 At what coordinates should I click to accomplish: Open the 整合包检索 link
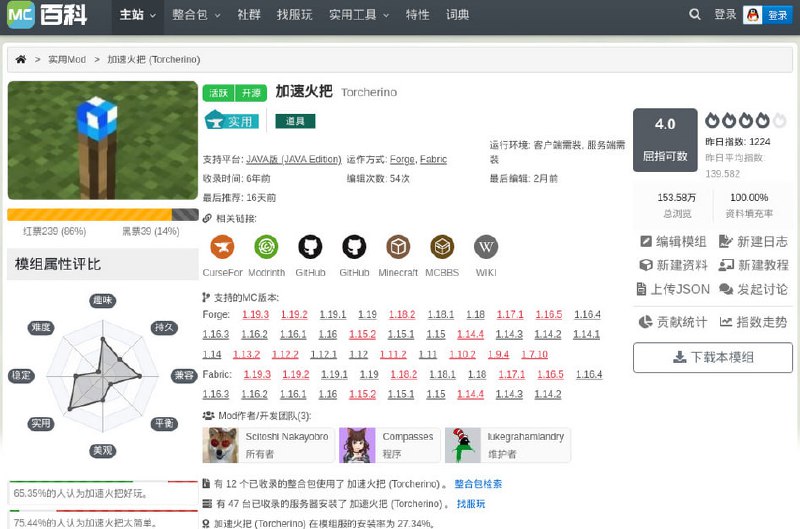tap(478, 484)
